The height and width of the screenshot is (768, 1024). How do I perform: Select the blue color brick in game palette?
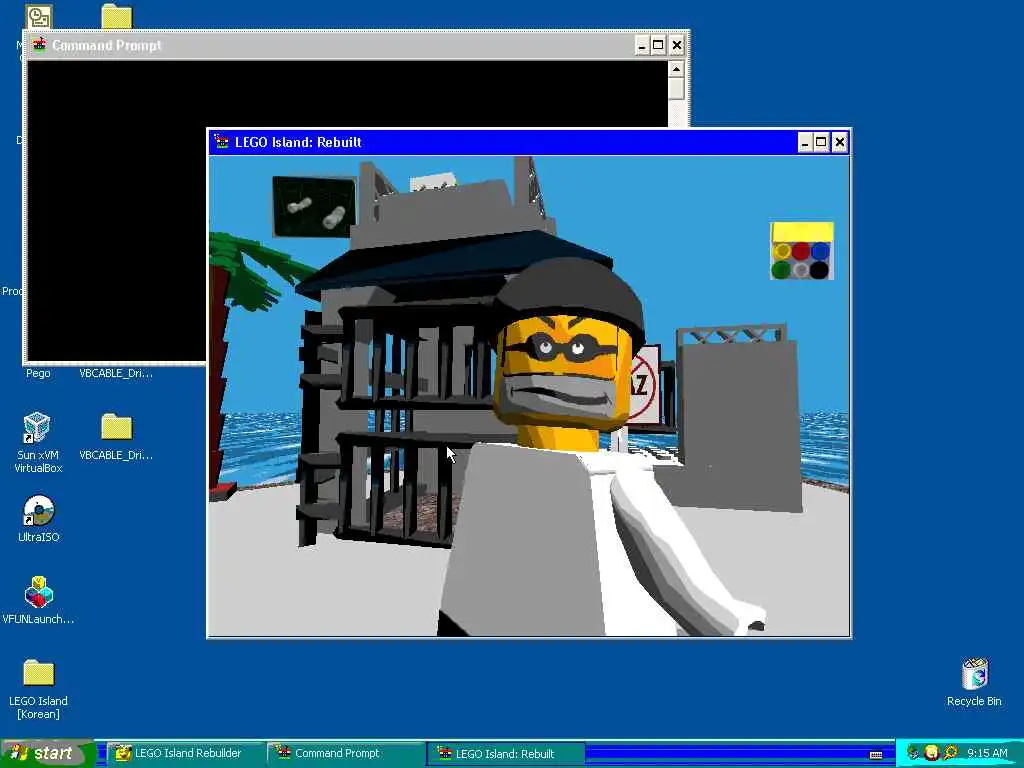(820, 251)
